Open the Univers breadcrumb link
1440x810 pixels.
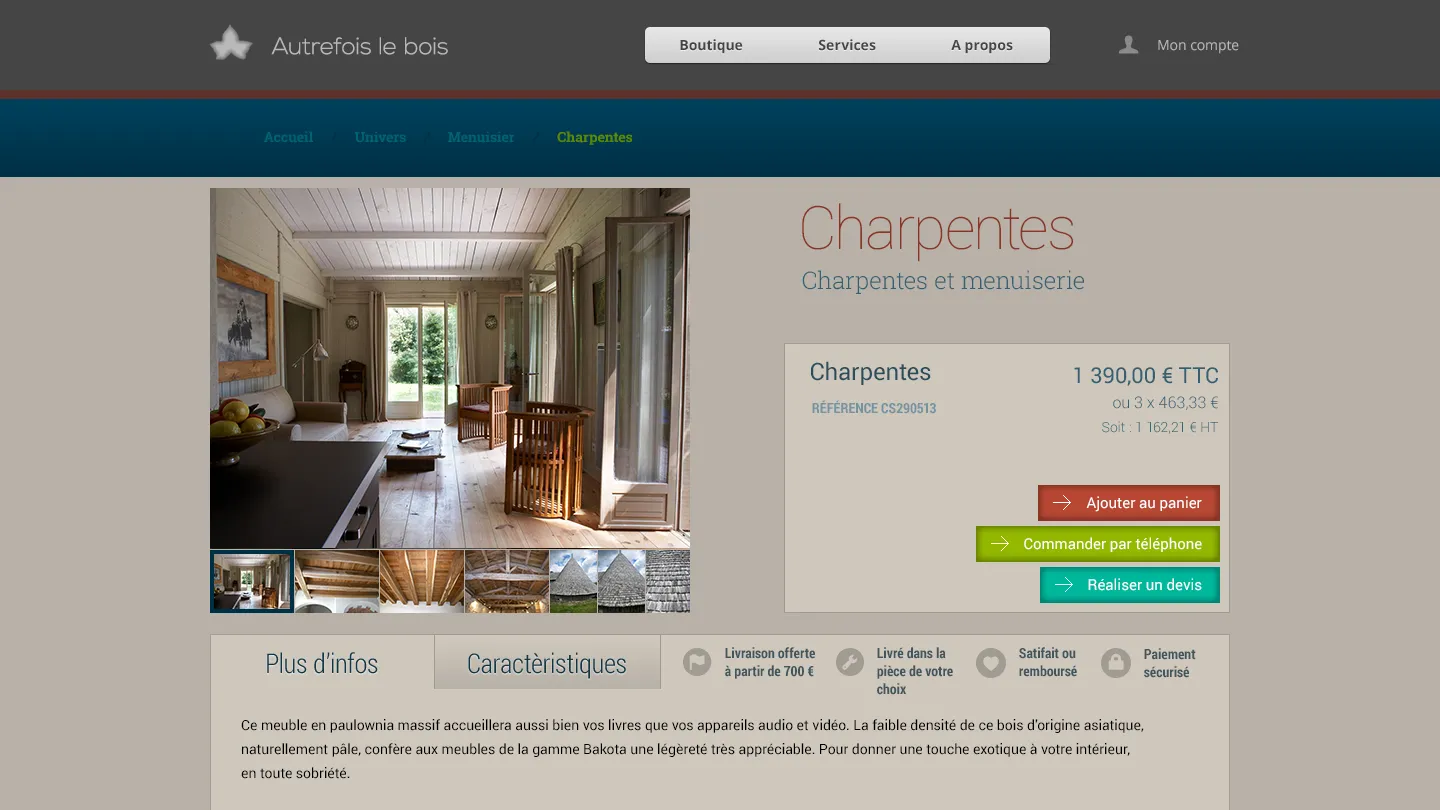(380, 137)
